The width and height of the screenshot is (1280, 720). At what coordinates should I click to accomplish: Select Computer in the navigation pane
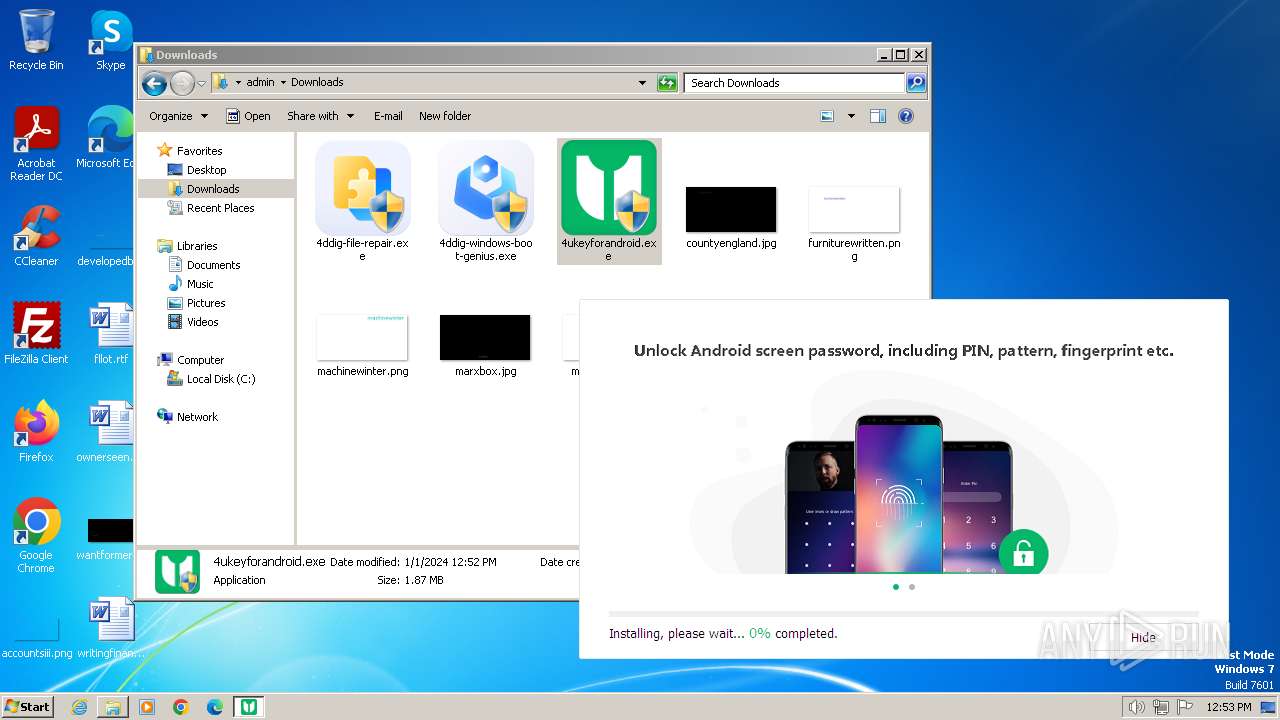click(x=200, y=360)
